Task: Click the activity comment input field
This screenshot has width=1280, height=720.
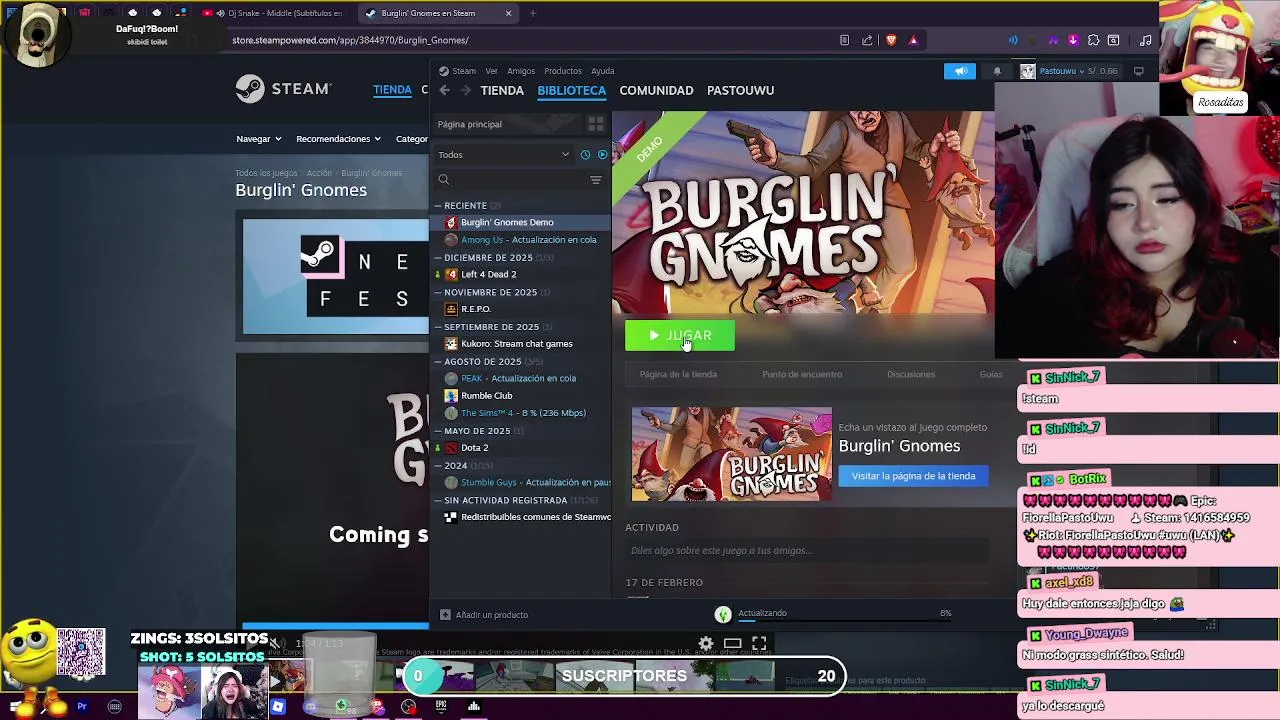Action: [806, 550]
